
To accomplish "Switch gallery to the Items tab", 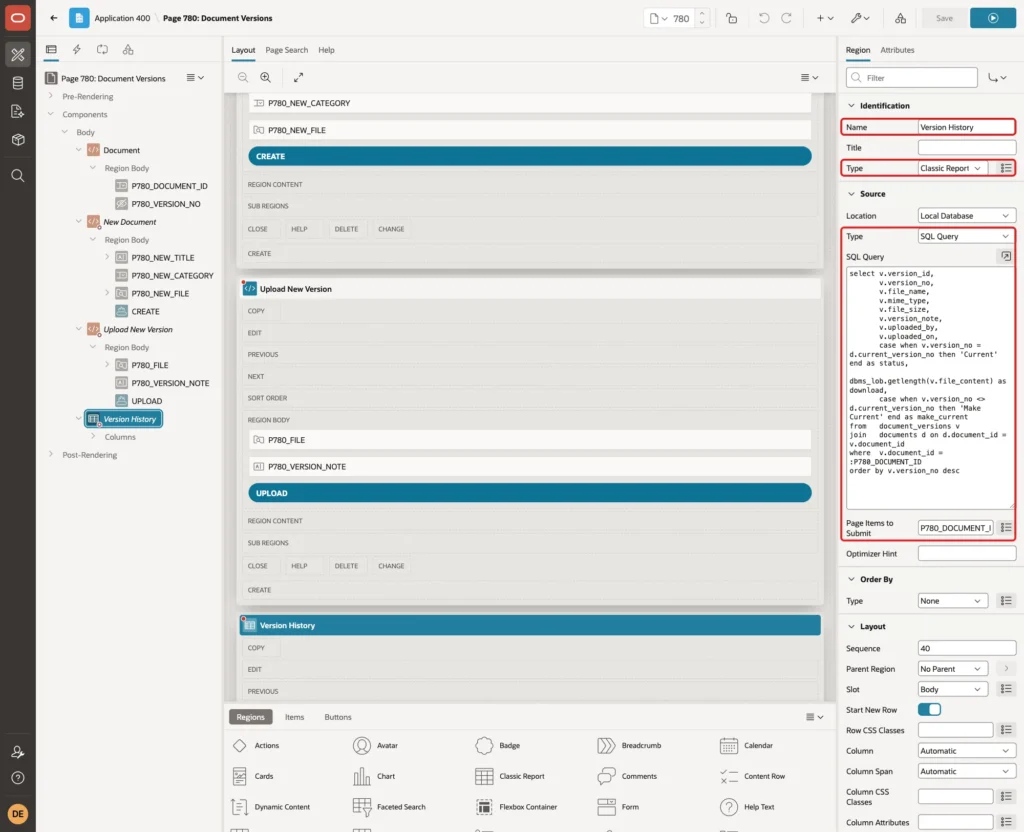I will coord(295,717).
